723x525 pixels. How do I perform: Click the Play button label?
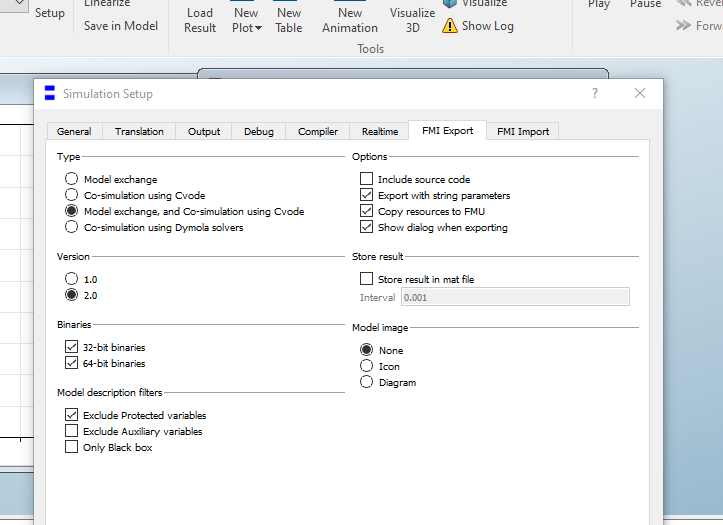coord(599,4)
